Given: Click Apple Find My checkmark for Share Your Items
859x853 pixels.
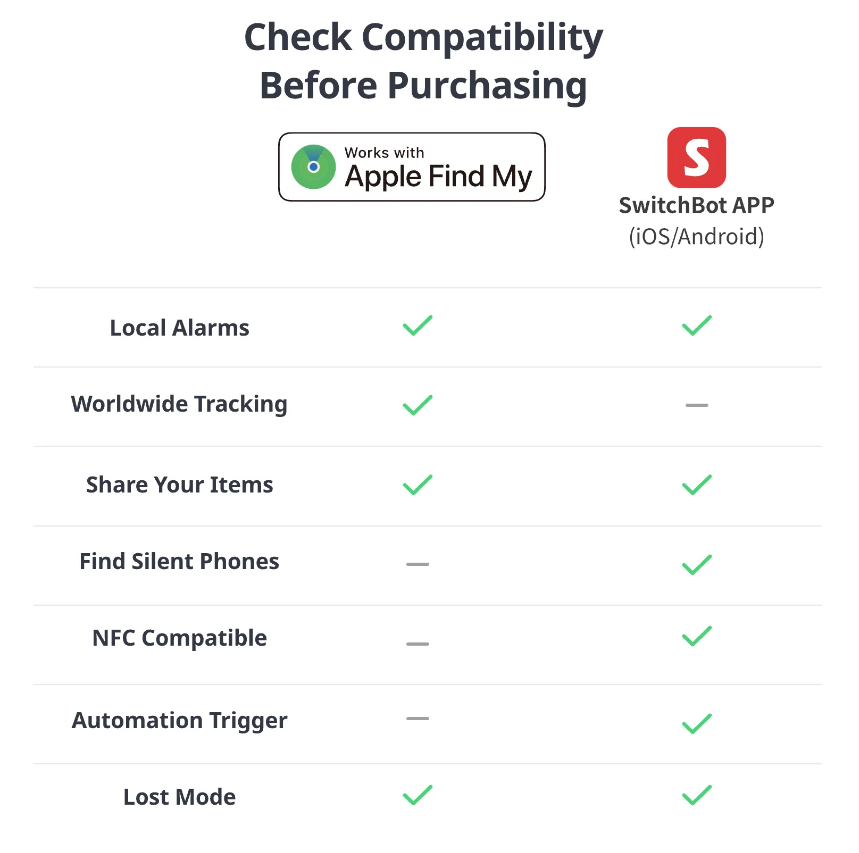Looking at the screenshot, I should click(417, 485).
